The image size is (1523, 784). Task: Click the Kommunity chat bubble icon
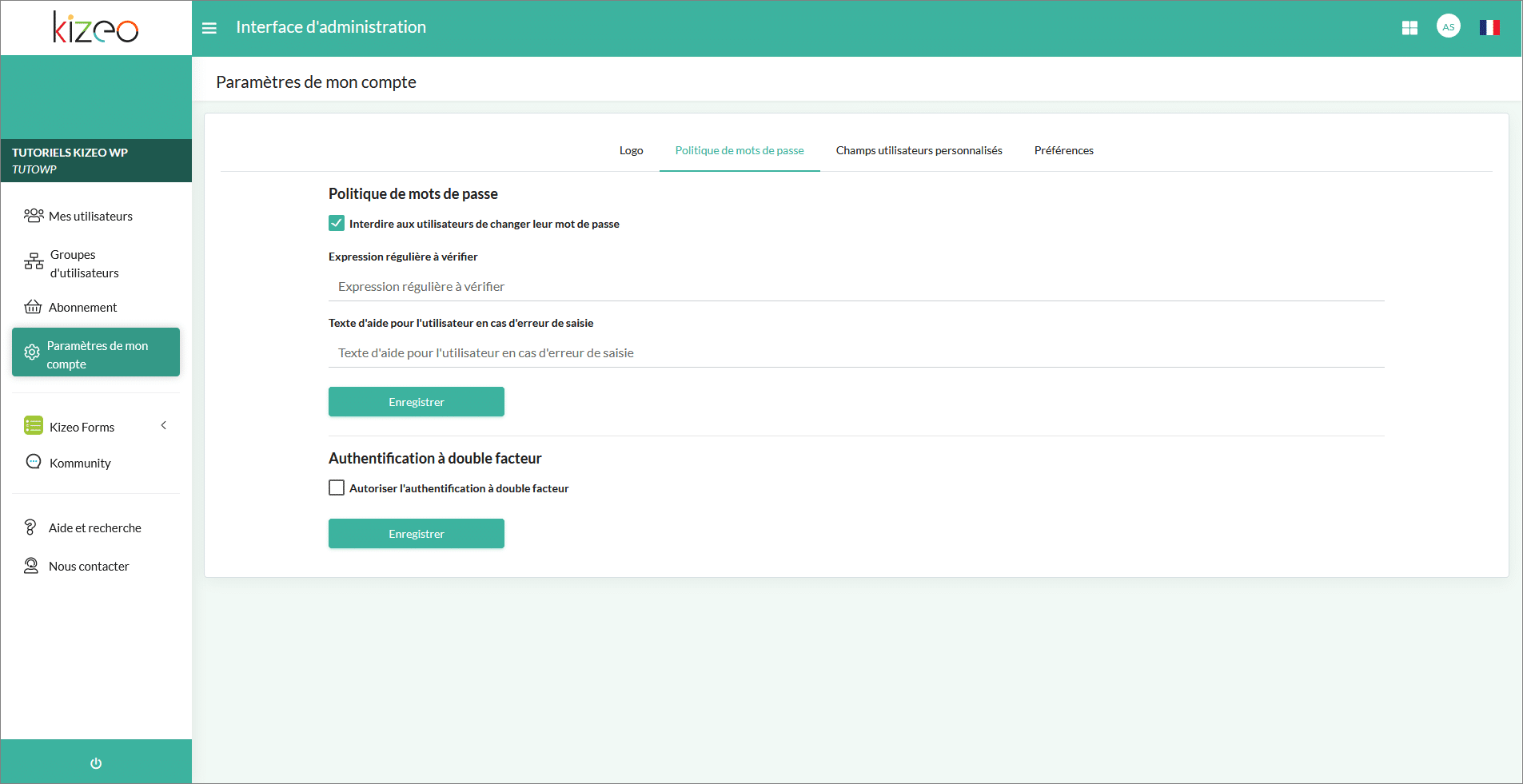pyautogui.click(x=34, y=461)
